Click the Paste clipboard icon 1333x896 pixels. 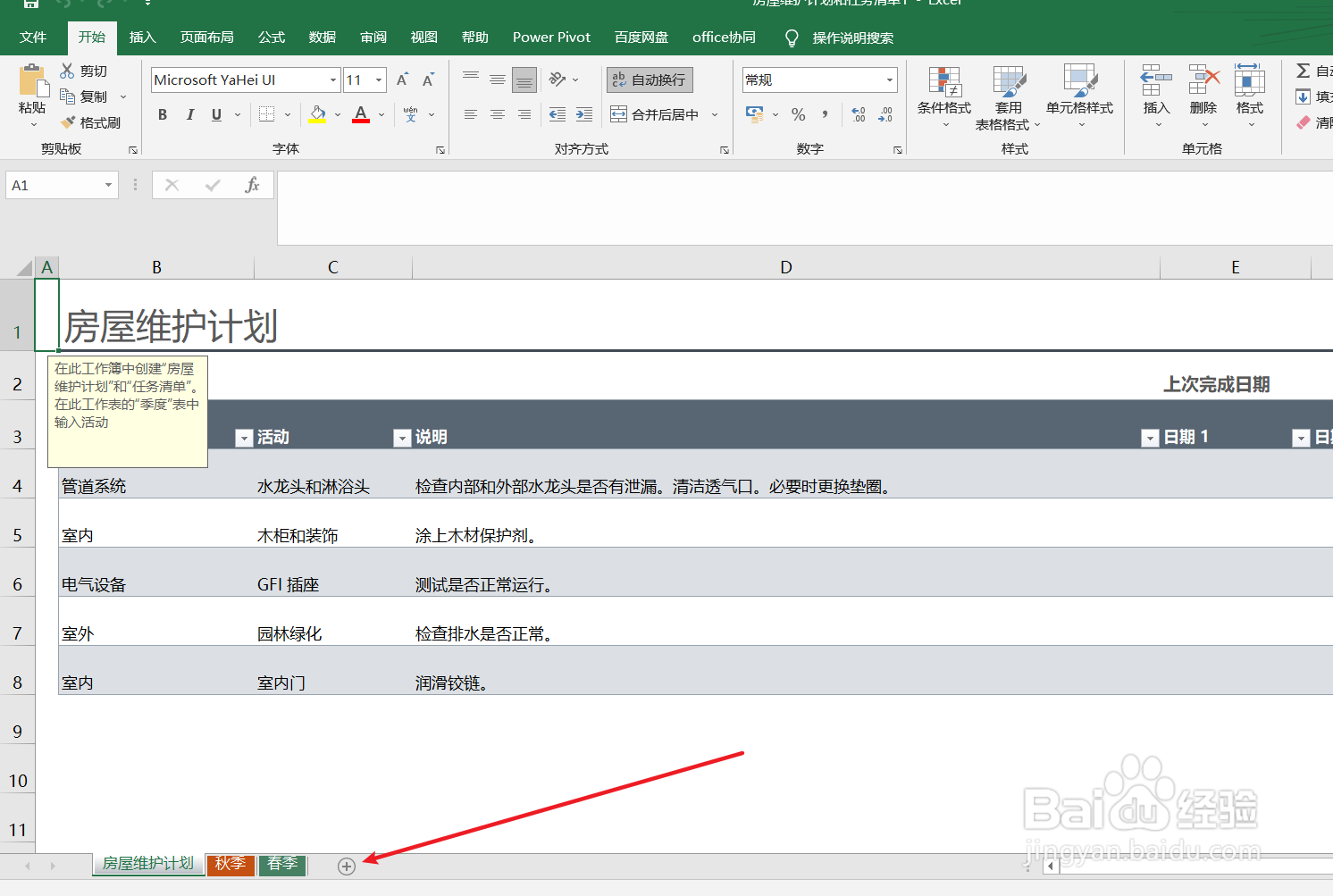pos(34,81)
